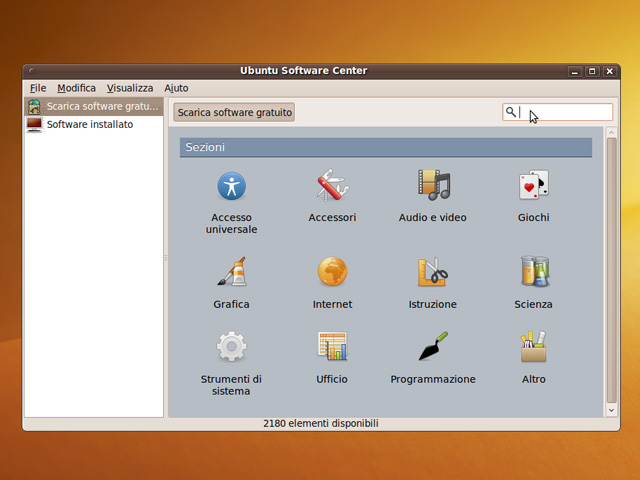The width and height of the screenshot is (640, 480).
Task: Click the Scarica software gratuito breadcrumb button
Action: pyautogui.click(x=235, y=113)
